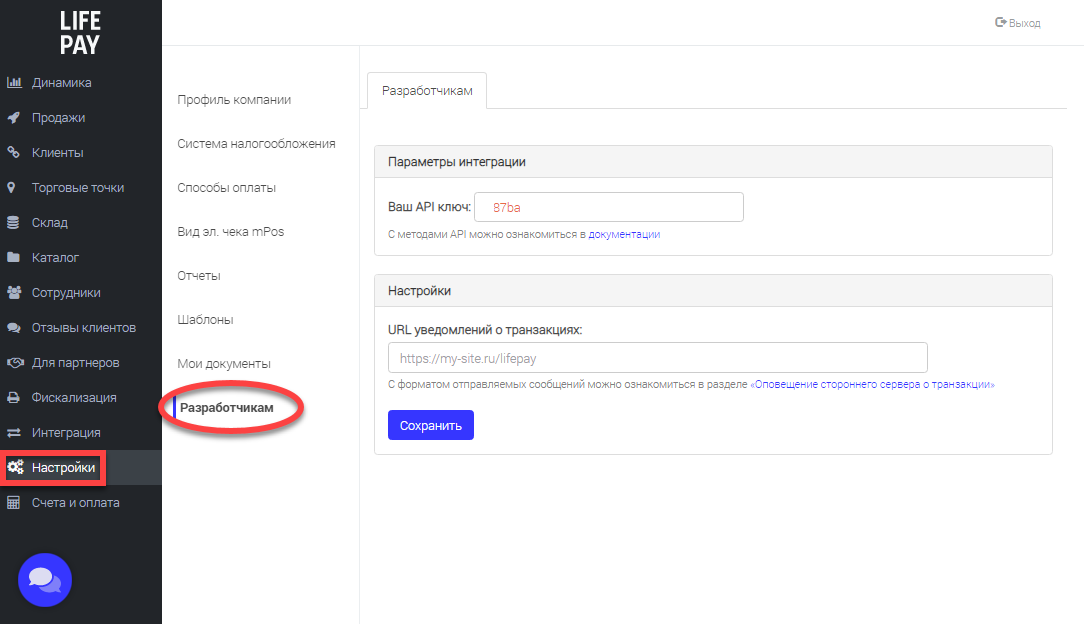
Task: Open the Отзывы клиентов menu section
Action: coord(84,328)
